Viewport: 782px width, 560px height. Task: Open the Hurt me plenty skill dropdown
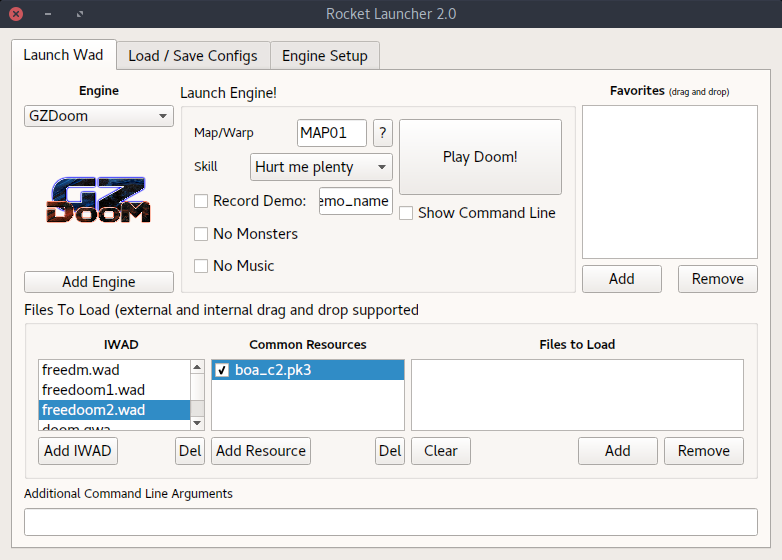point(321,167)
